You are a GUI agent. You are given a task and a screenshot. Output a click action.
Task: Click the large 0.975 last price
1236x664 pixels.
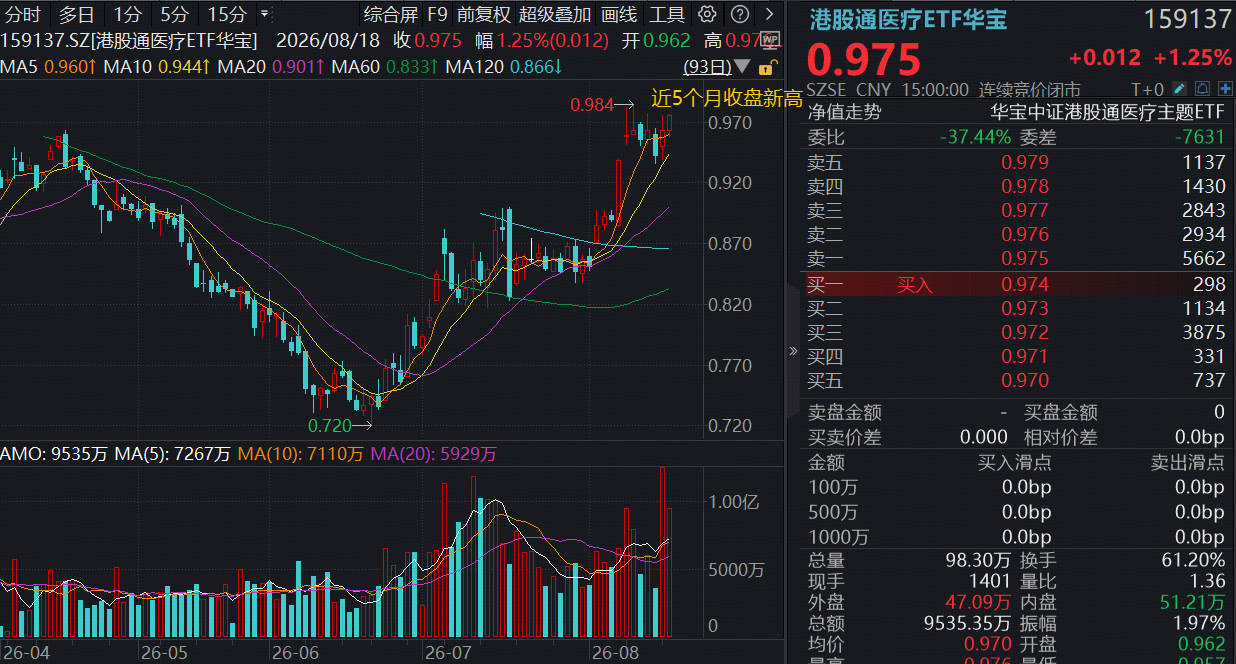(864, 60)
